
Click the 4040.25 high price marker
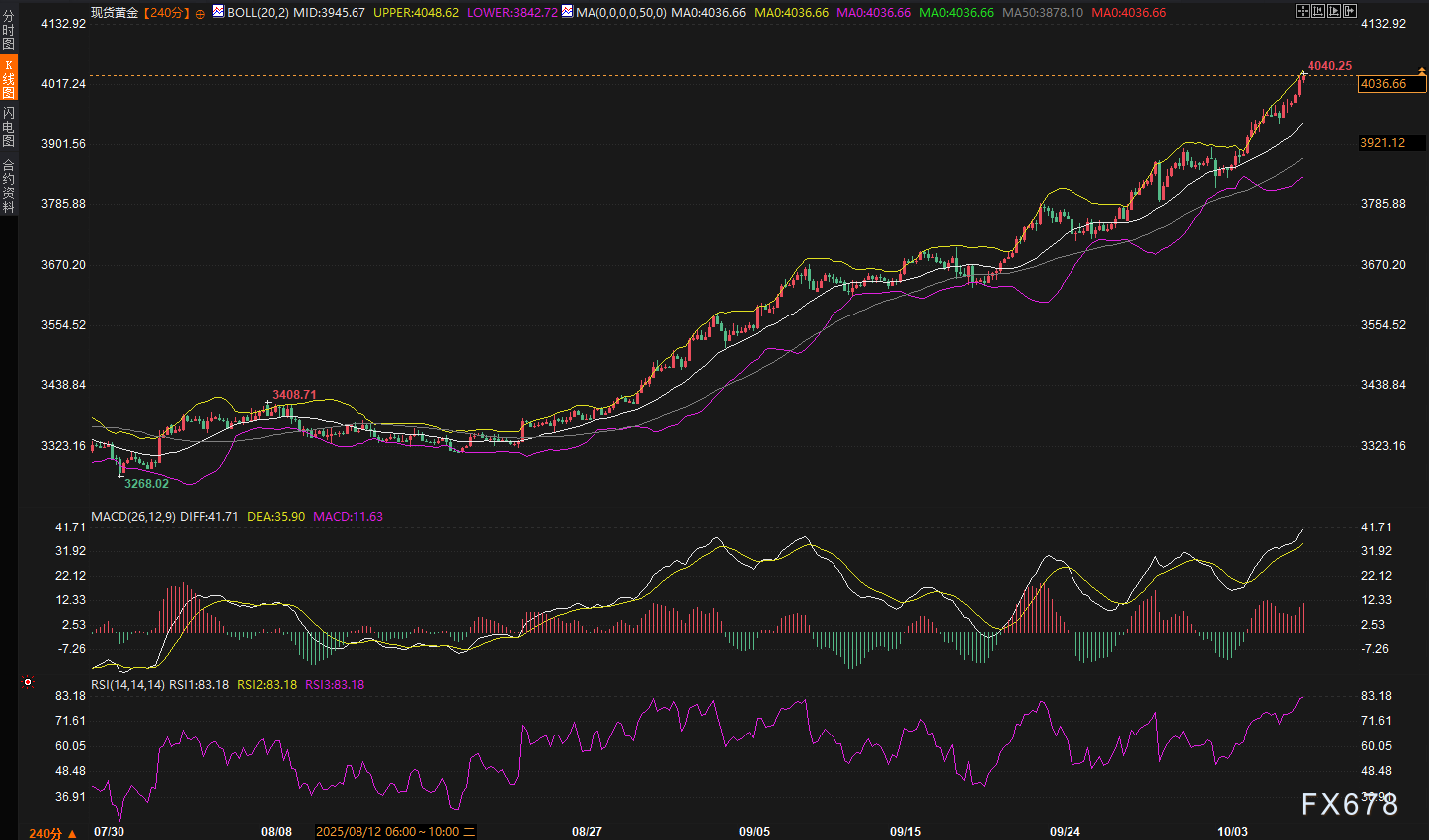(1329, 66)
